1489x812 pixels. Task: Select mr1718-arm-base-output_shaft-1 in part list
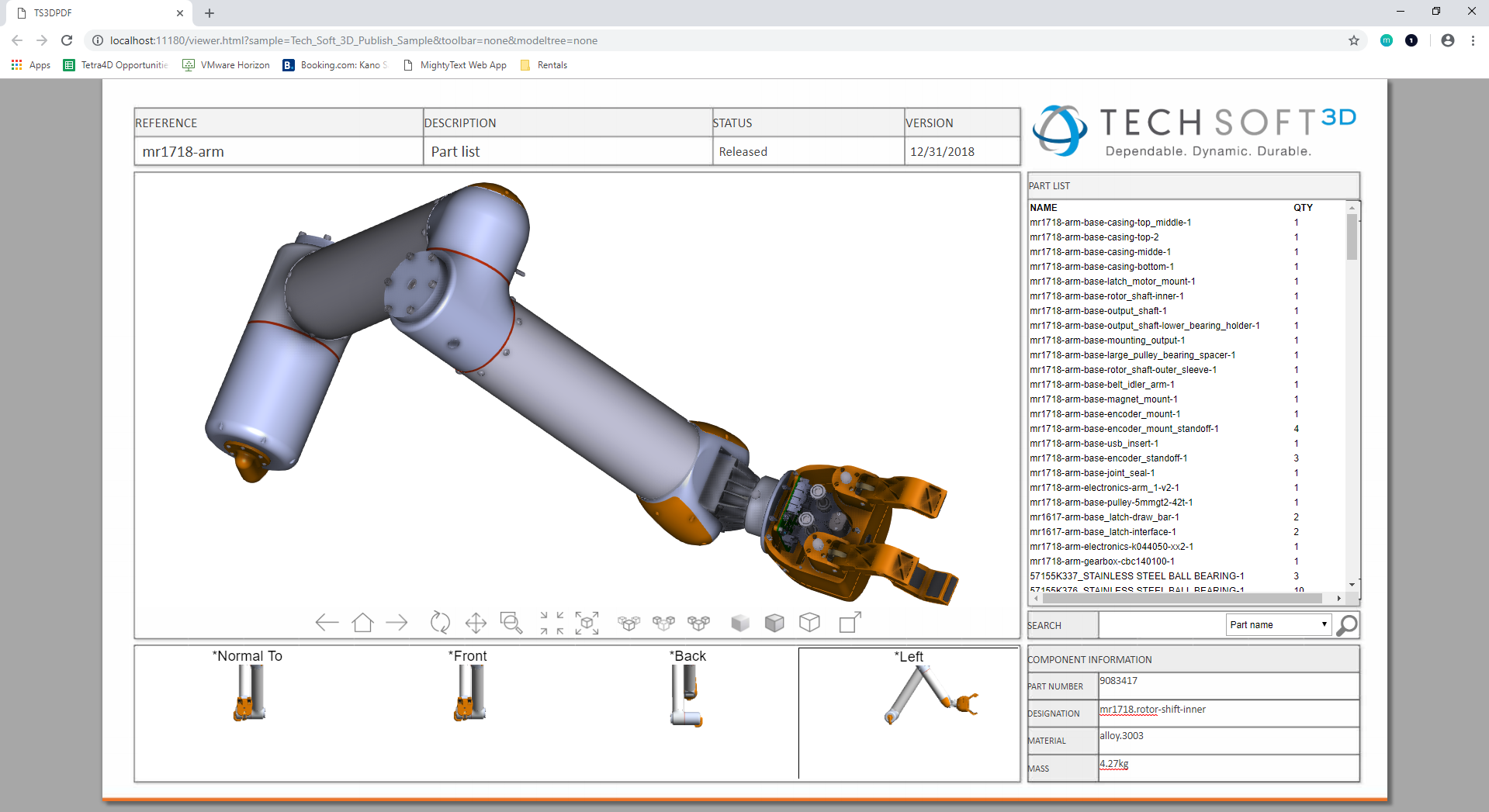(x=1097, y=311)
